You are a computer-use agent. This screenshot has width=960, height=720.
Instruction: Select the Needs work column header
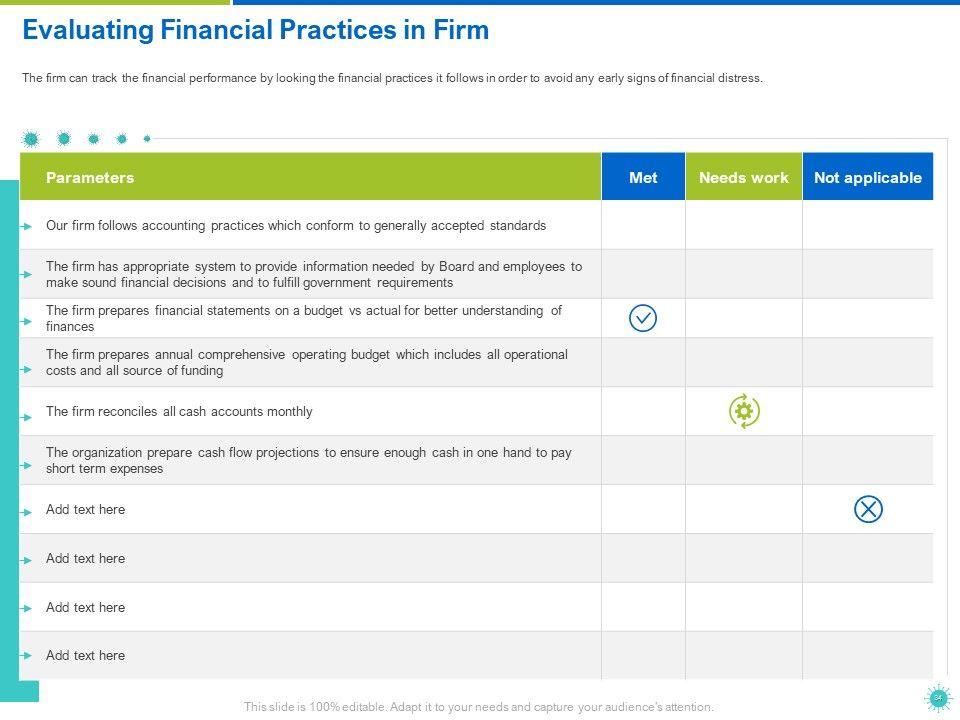pyautogui.click(x=743, y=178)
